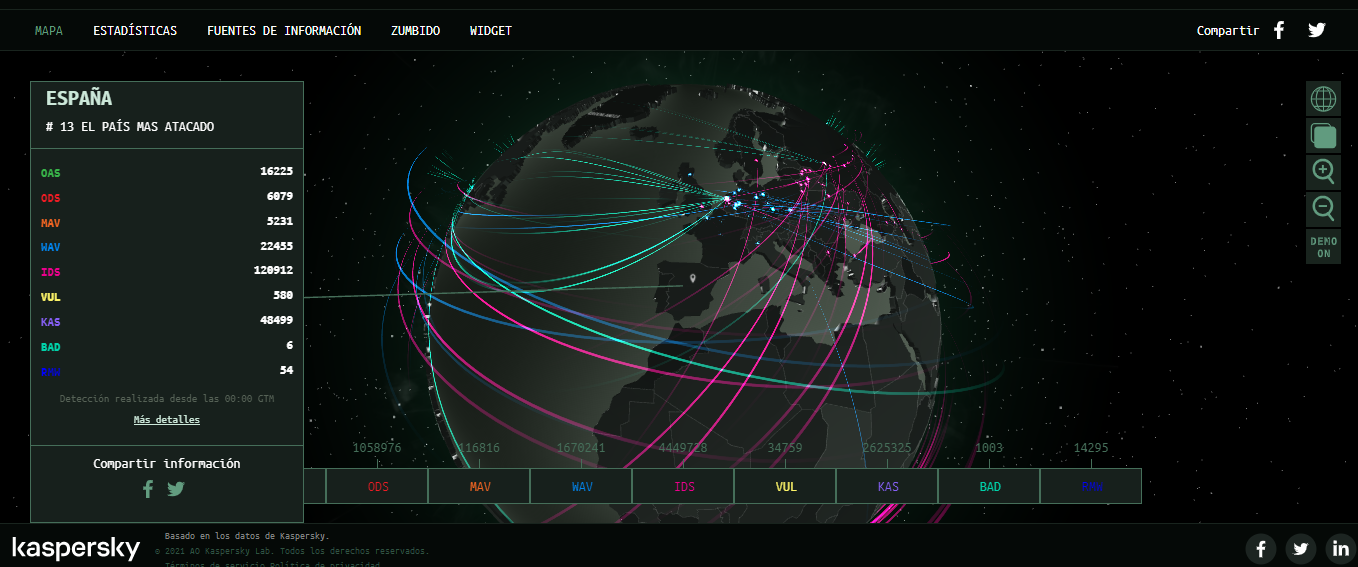Click the Kaspersky logo

tap(76, 548)
